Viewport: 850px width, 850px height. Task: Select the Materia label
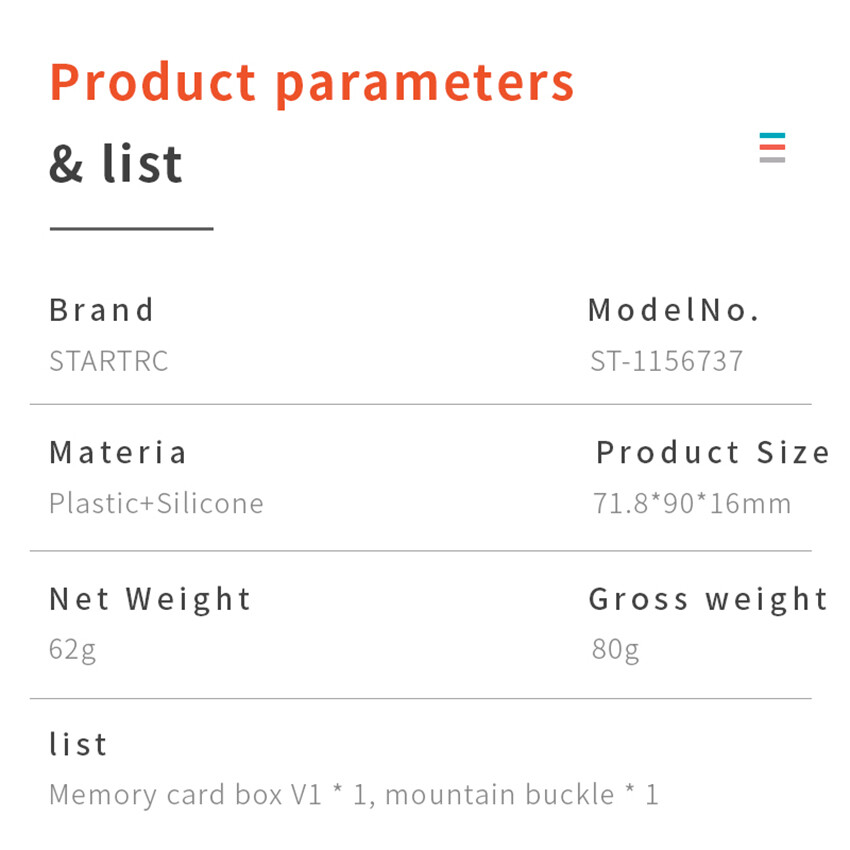click(x=118, y=452)
